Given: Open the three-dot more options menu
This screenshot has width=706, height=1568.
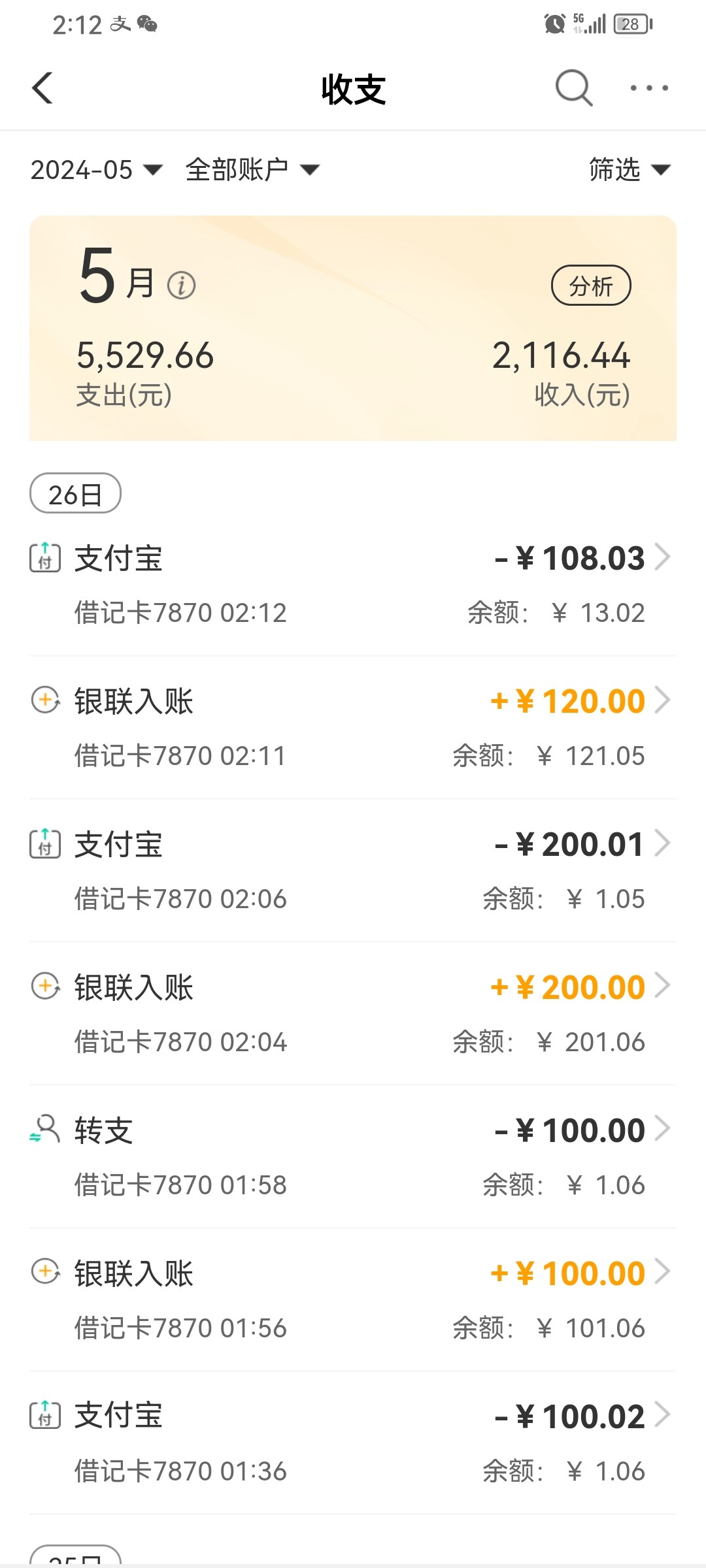Looking at the screenshot, I should tap(648, 88).
